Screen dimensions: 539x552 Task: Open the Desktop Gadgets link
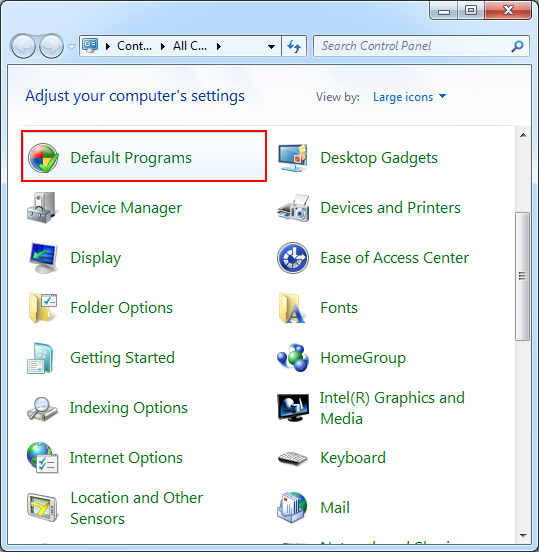click(379, 158)
